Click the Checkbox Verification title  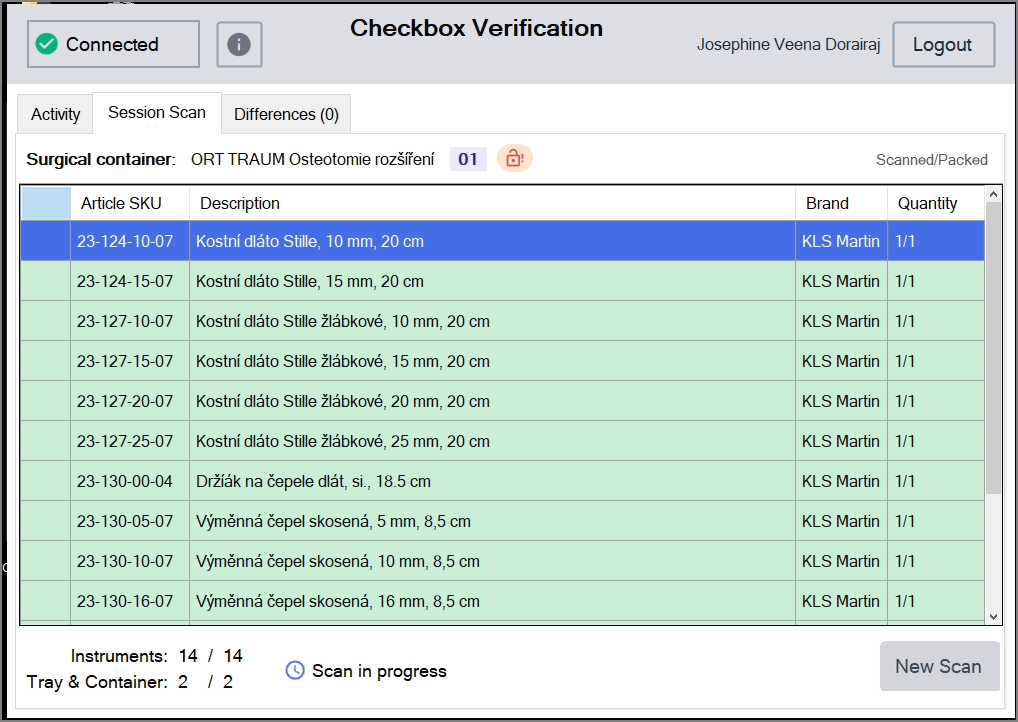(477, 28)
